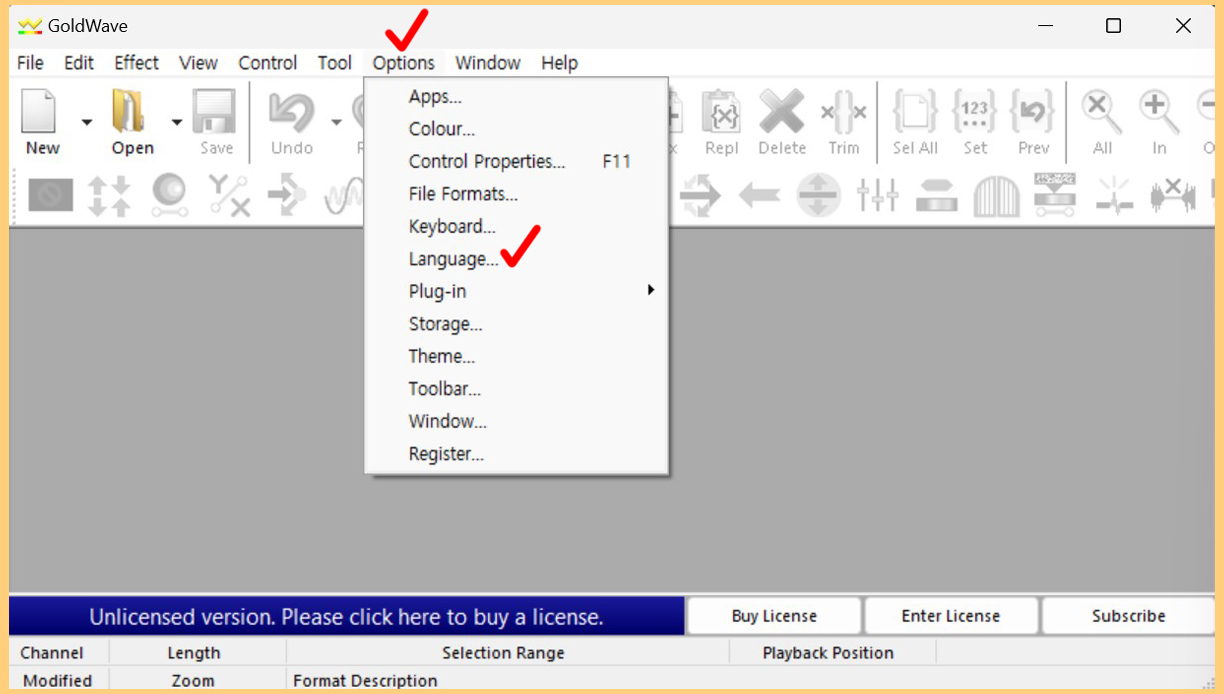Open the File menu

click(x=30, y=63)
